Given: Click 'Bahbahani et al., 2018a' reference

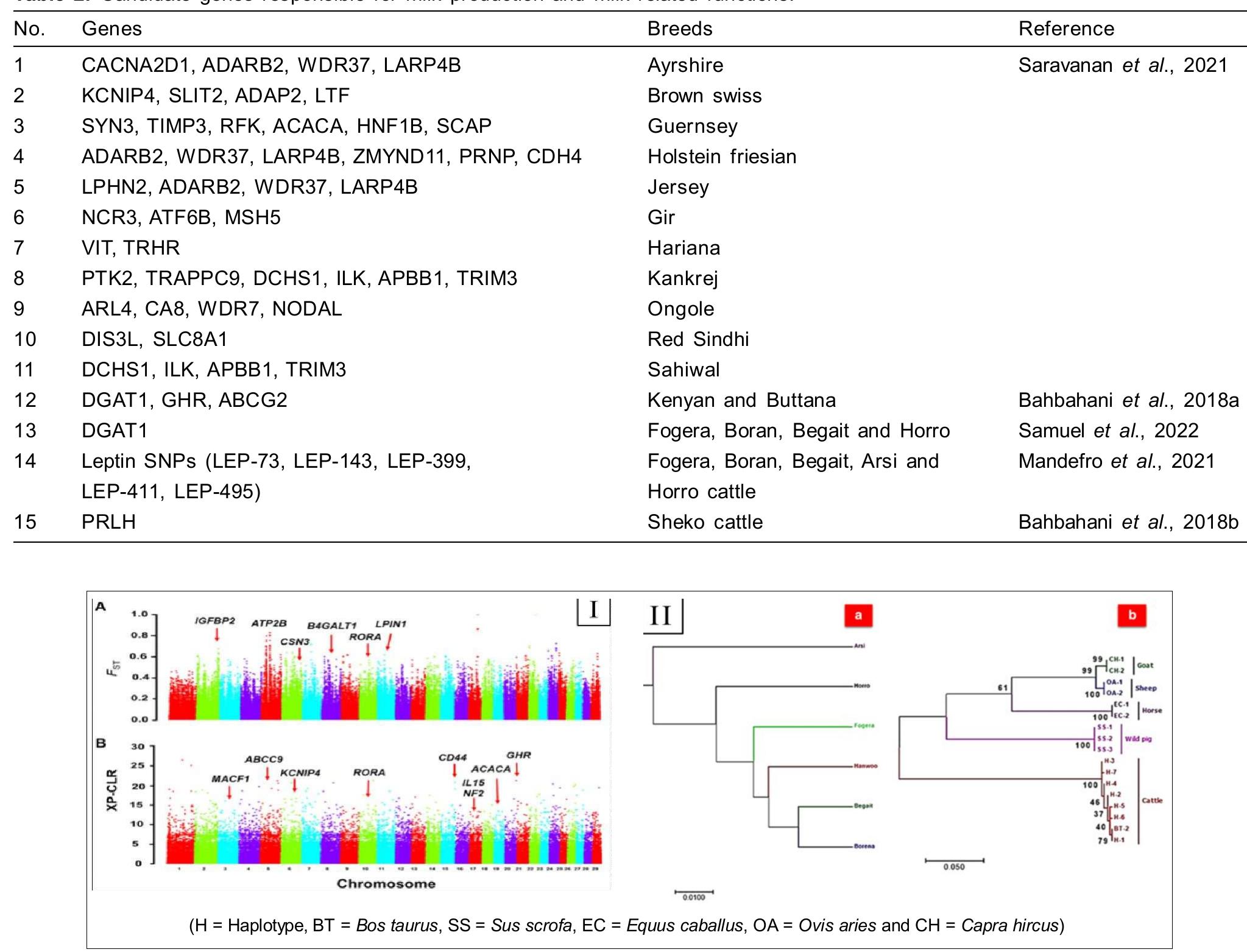Looking at the screenshot, I should (x=1128, y=400).
